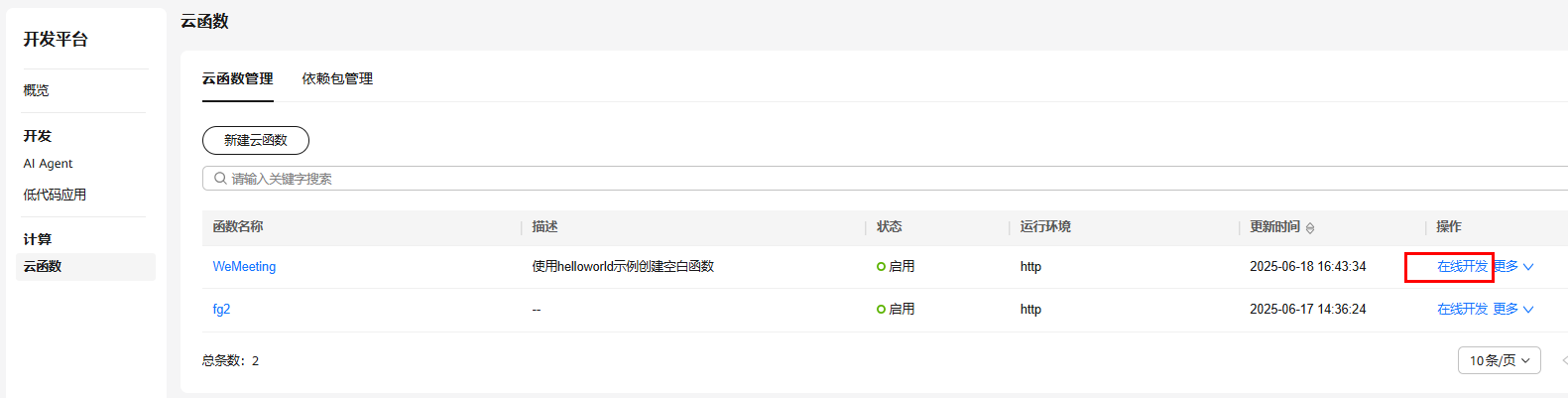This screenshot has width=1568, height=398.
Task: Sort by 更新时间 using the sort icon
Action: click(x=1310, y=228)
